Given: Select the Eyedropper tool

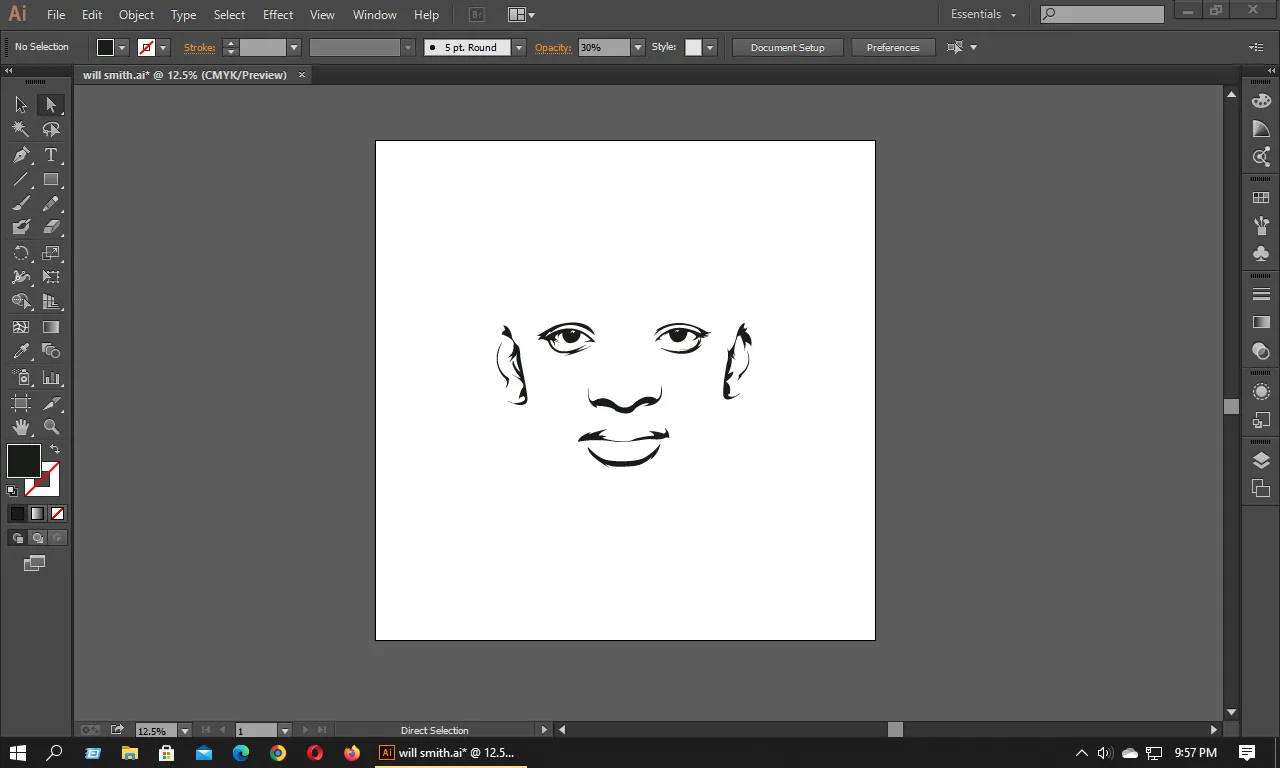Looking at the screenshot, I should click(21, 351).
